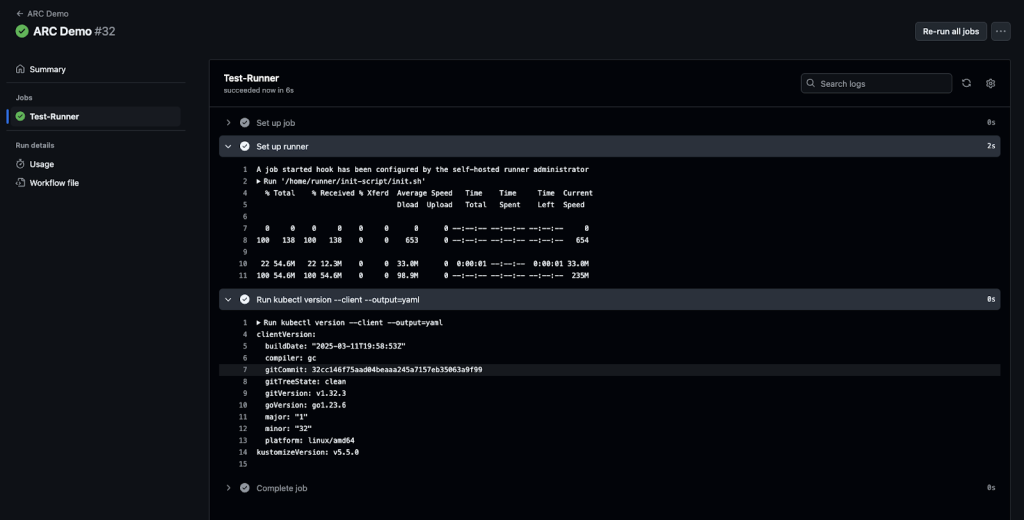Image resolution: width=1024 pixels, height=520 pixels.
Task: Open the Workflow file link
Action: (x=54, y=183)
